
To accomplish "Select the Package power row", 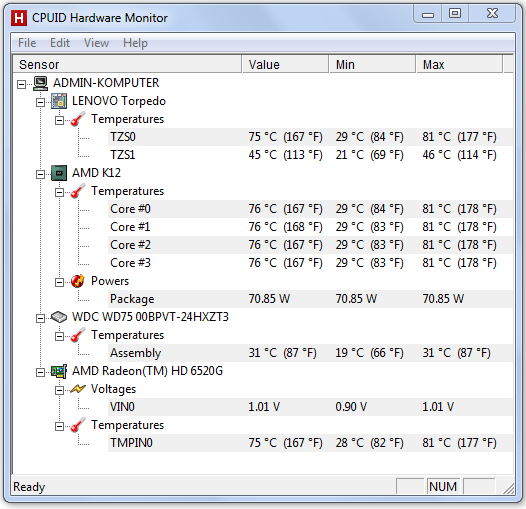I will [x=310, y=299].
